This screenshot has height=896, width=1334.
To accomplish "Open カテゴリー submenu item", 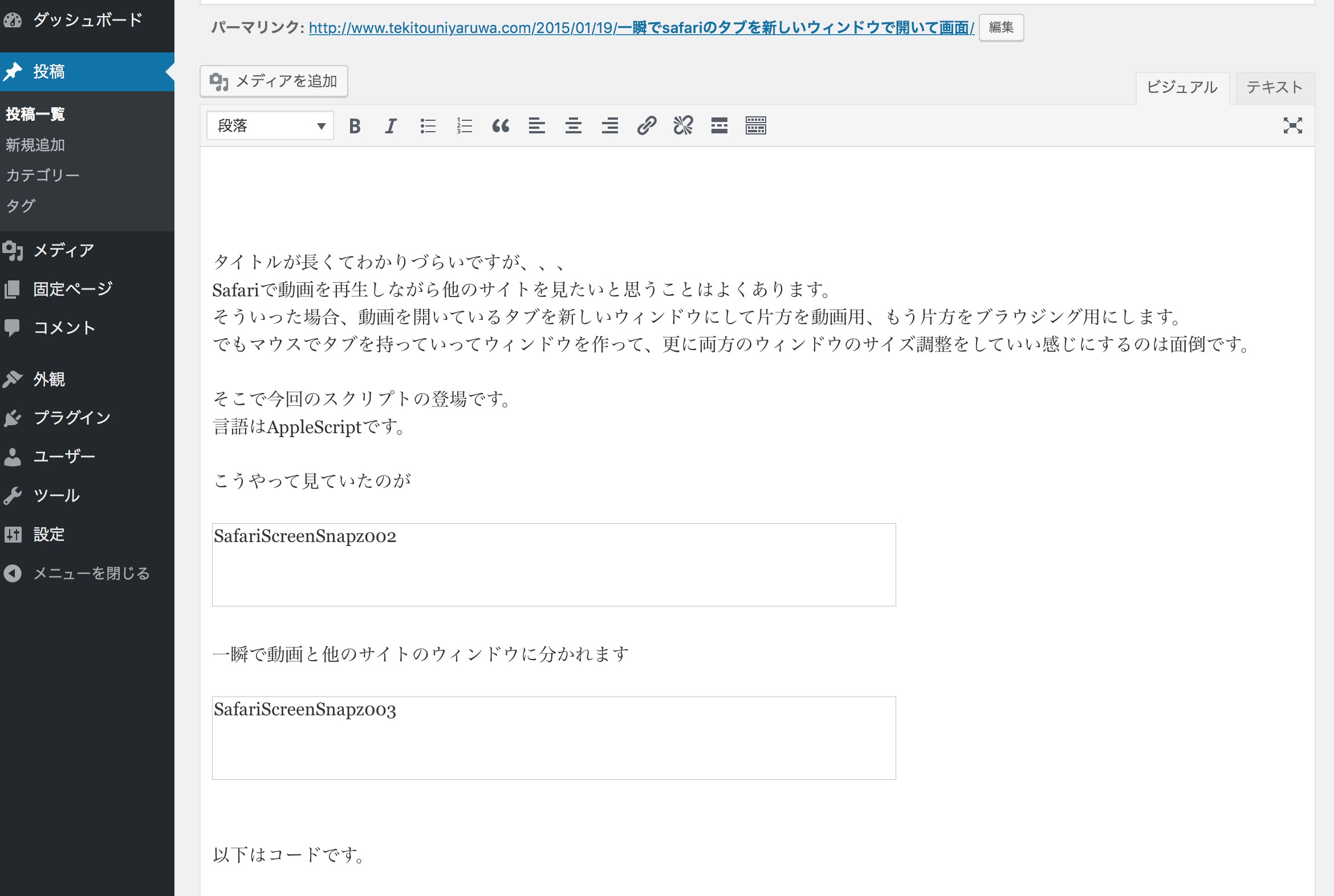I will pos(43,176).
